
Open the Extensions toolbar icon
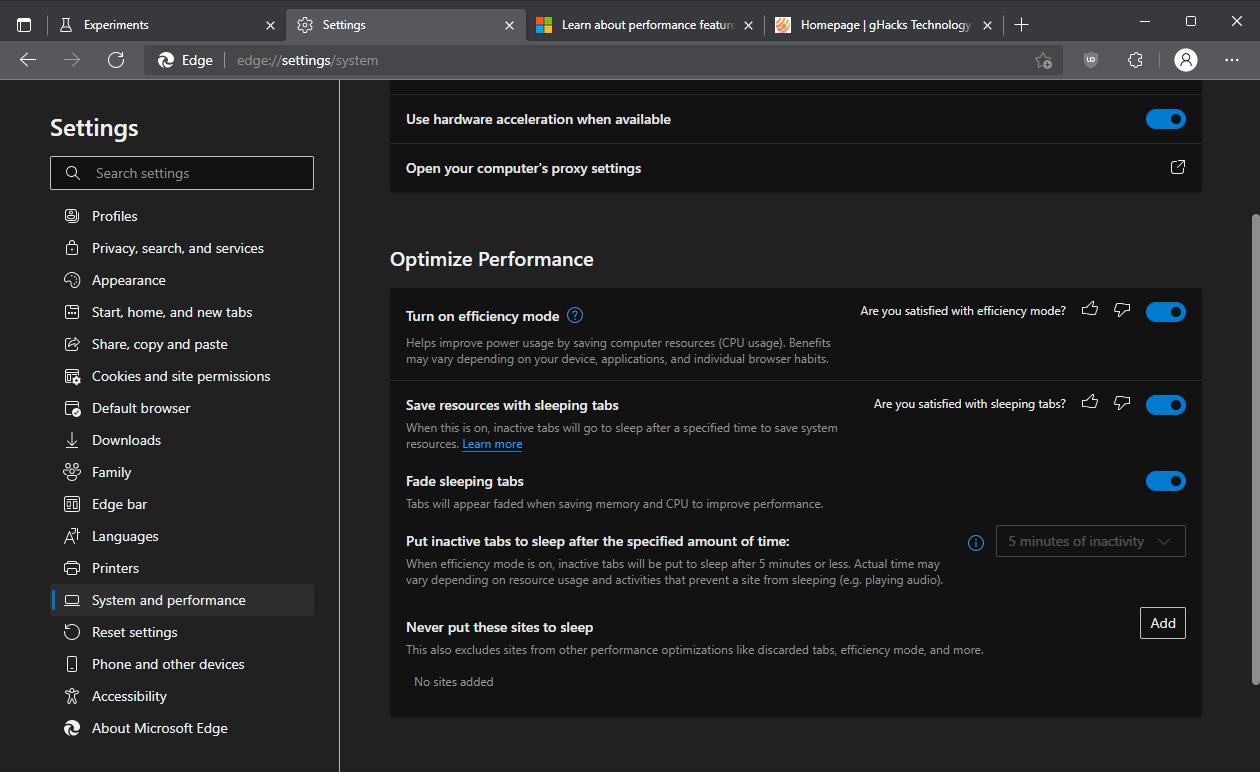tap(1135, 60)
